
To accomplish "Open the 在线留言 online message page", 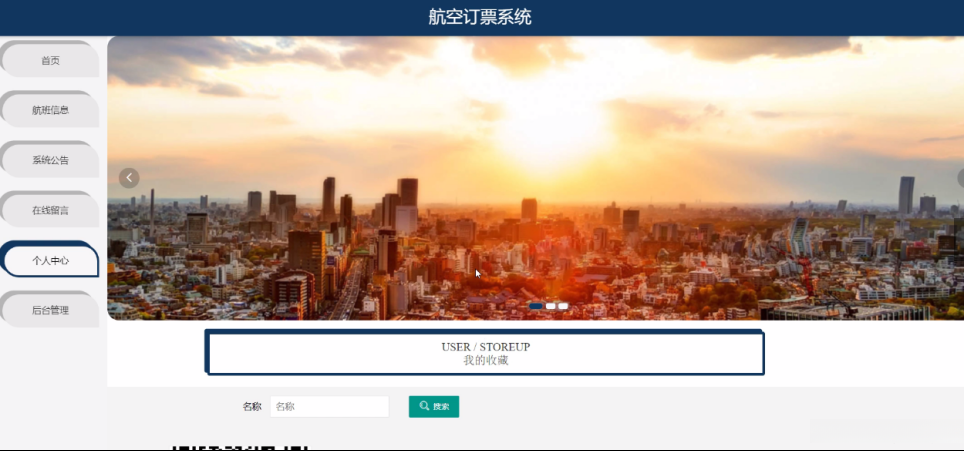I will [50, 210].
